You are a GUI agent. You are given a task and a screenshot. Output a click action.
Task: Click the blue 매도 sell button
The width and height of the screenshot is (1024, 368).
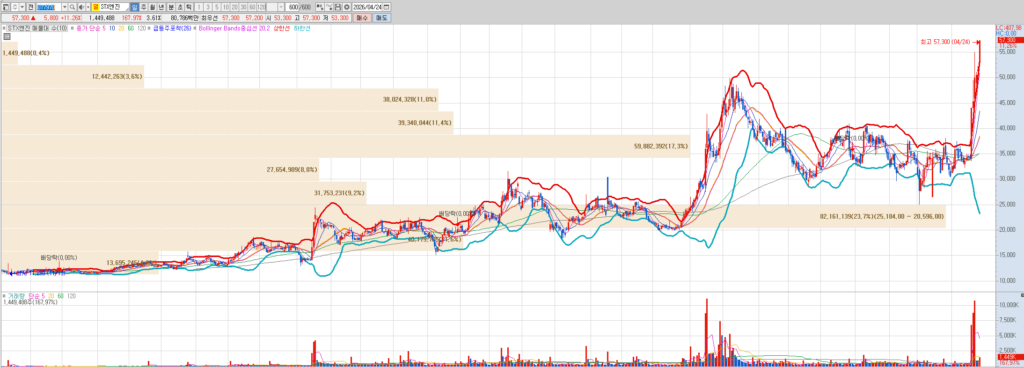[x=382, y=18]
